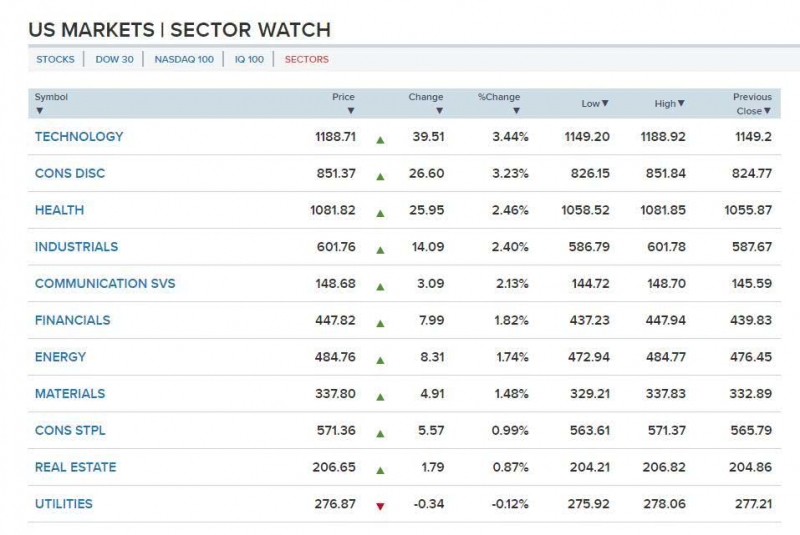Viewport: 800px width, 535px height.
Task: Sort table by Price column arrow
Action: 350,111
